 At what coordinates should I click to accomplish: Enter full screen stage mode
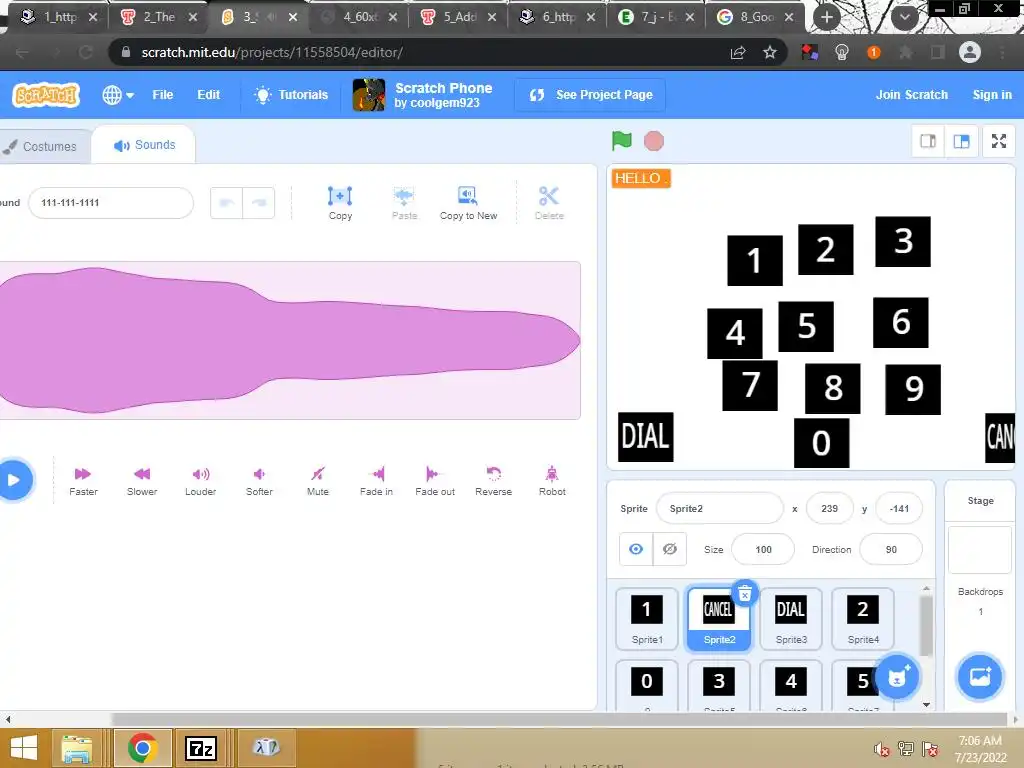[999, 141]
